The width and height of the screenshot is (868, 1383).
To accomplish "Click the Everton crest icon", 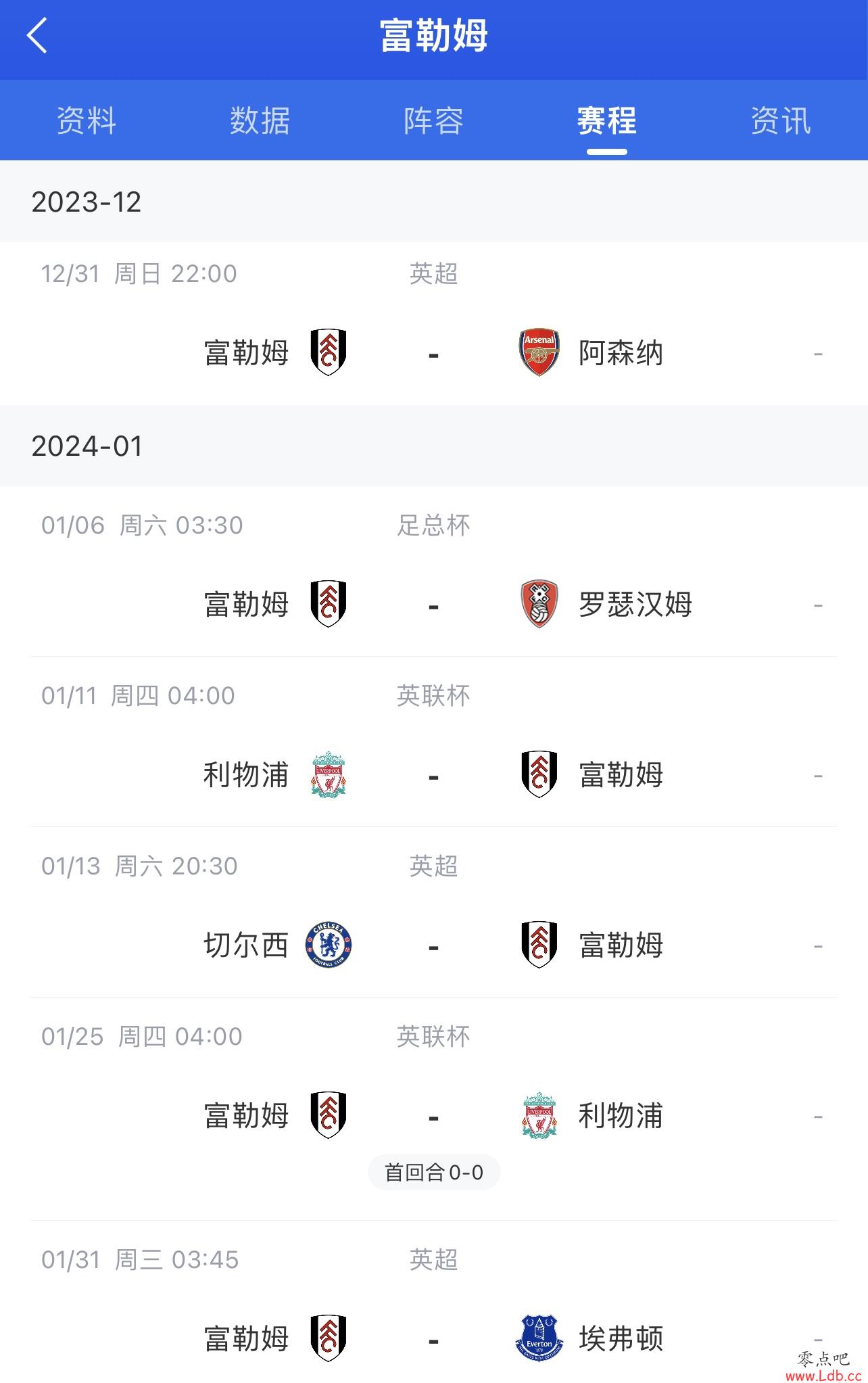I will [x=539, y=1338].
